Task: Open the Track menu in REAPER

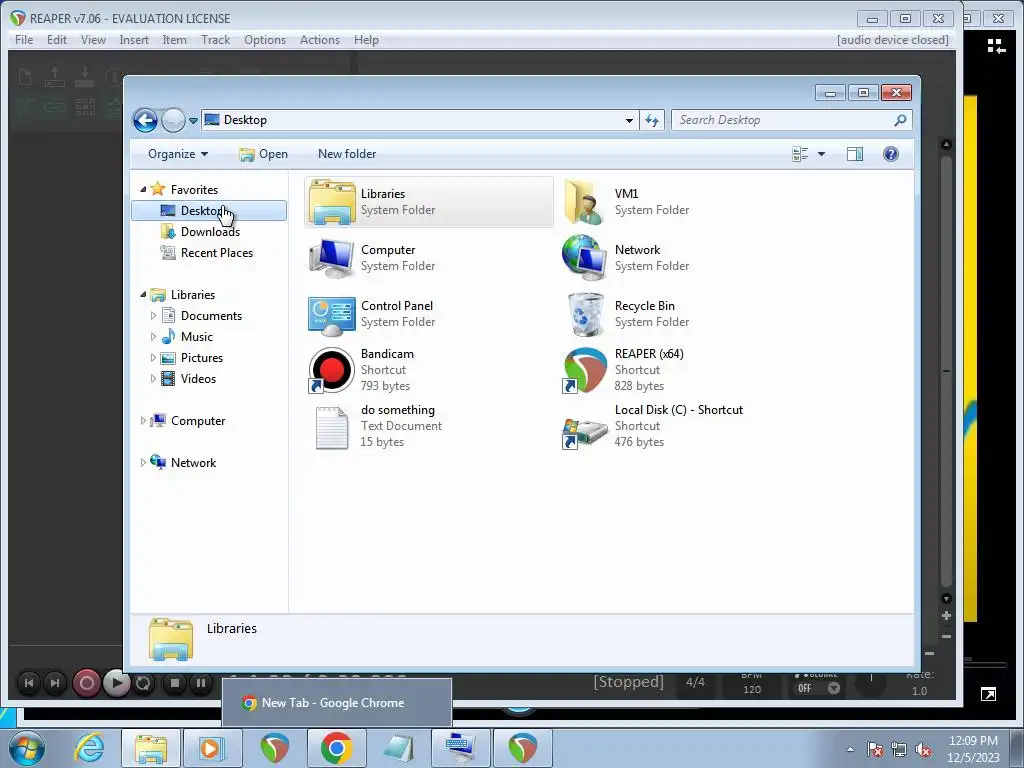Action: [216, 40]
